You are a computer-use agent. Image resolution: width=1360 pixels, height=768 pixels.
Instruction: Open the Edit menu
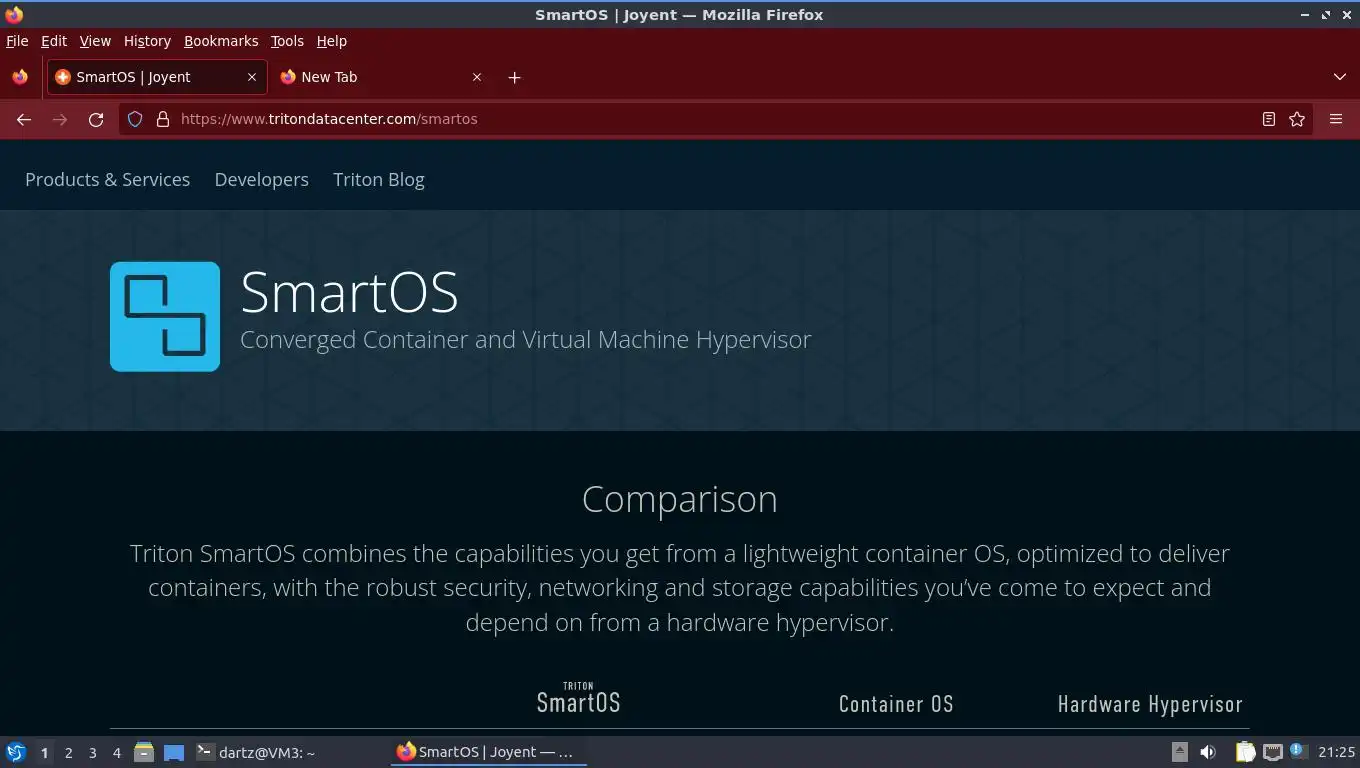point(54,41)
